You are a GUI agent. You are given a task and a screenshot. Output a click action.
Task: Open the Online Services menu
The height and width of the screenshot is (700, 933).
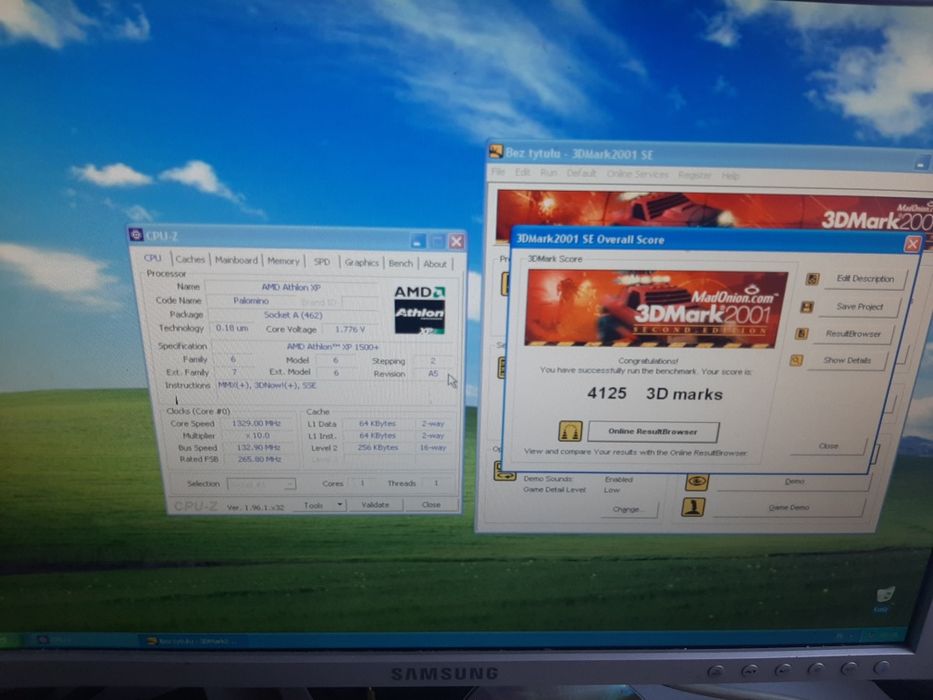point(637,174)
